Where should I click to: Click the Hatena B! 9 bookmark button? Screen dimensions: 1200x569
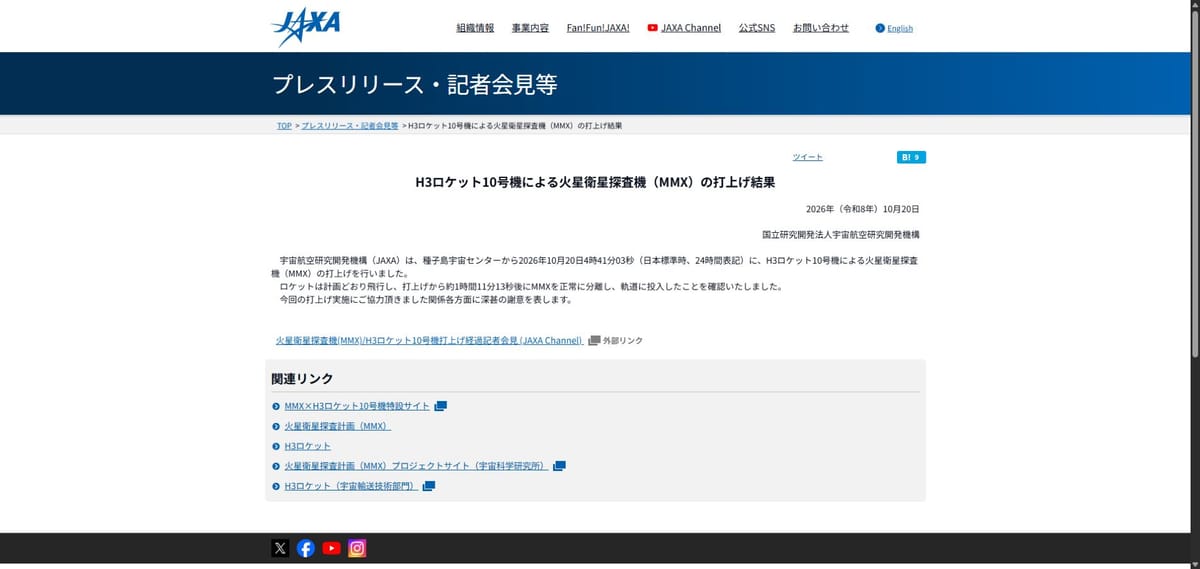[x=911, y=157]
